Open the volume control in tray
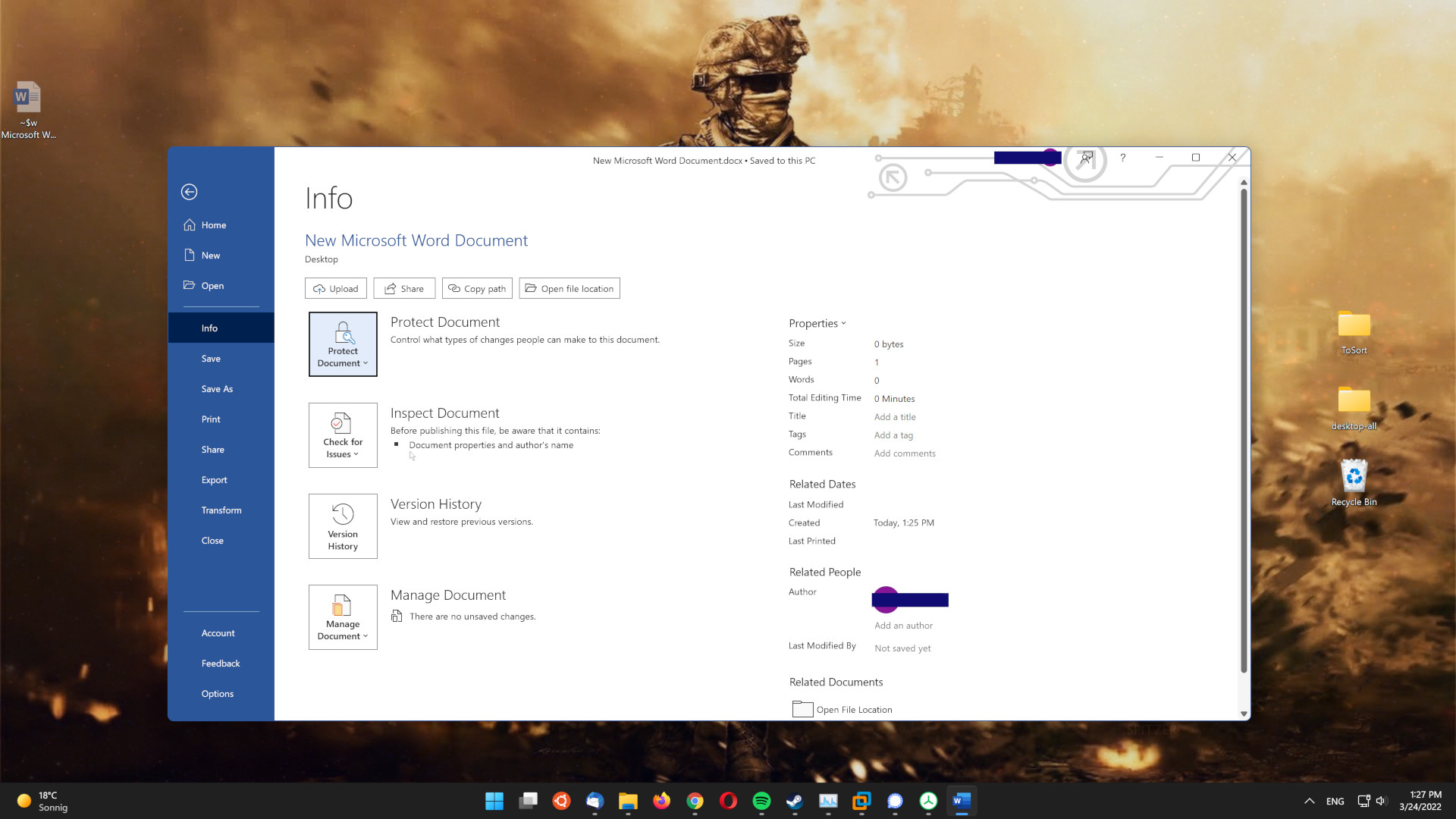 [x=1381, y=801]
